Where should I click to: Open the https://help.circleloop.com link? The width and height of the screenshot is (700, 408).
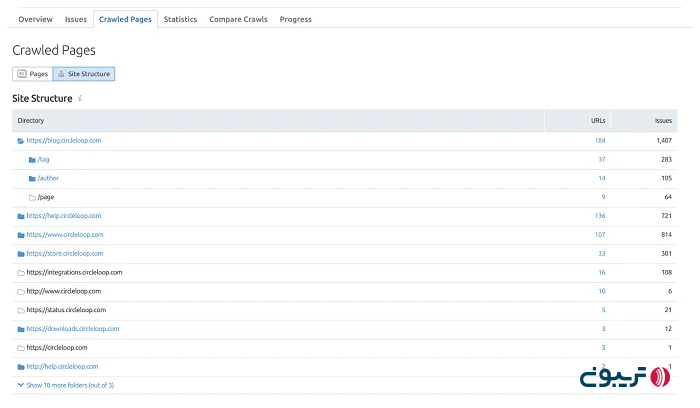(x=64, y=216)
